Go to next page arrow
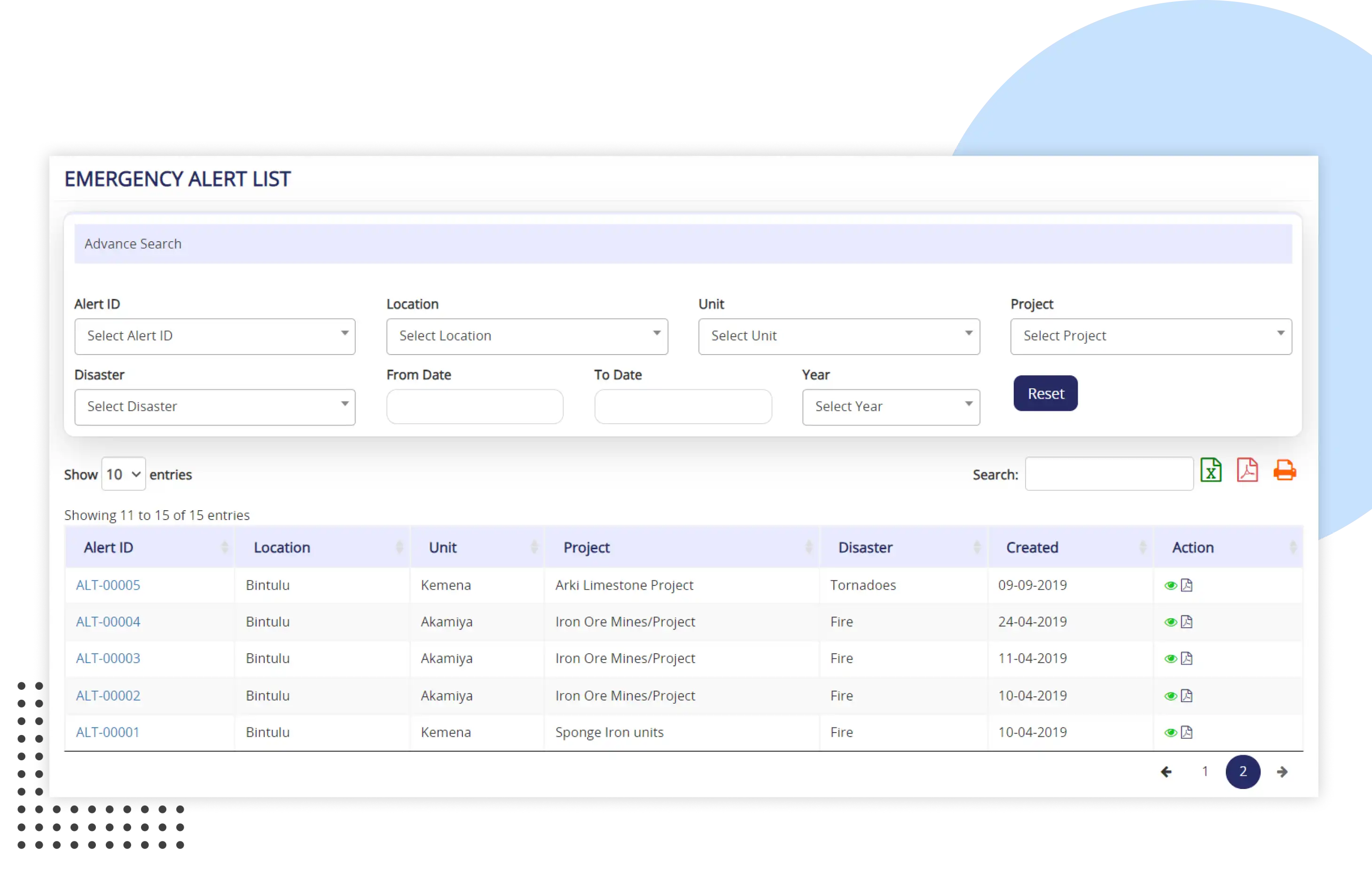Image resolution: width=1372 pixels, height=876 pixels. pyautogui.click(x=1282, y=772)
